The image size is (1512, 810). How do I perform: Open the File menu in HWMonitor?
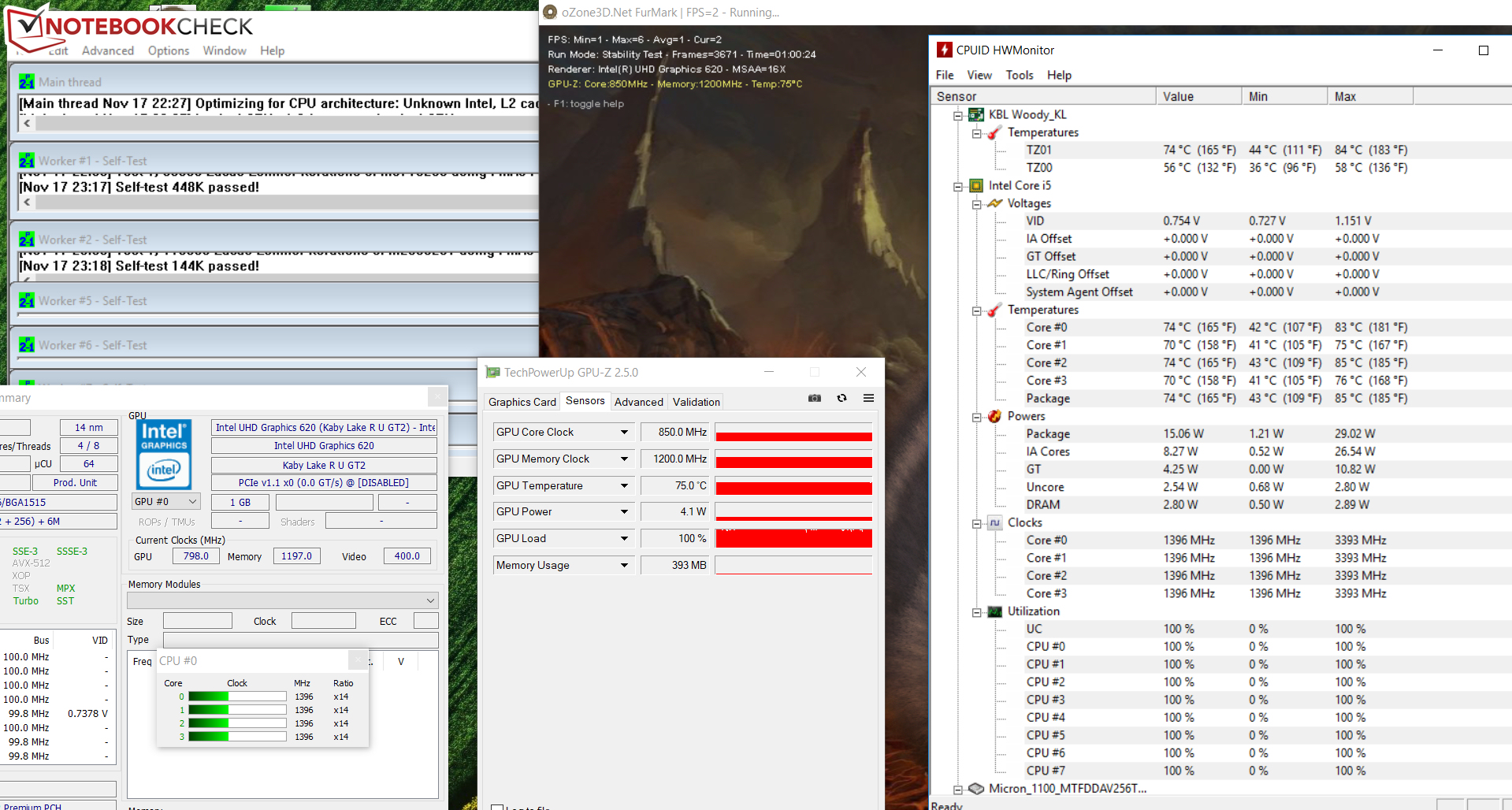[x=945, y=75]
